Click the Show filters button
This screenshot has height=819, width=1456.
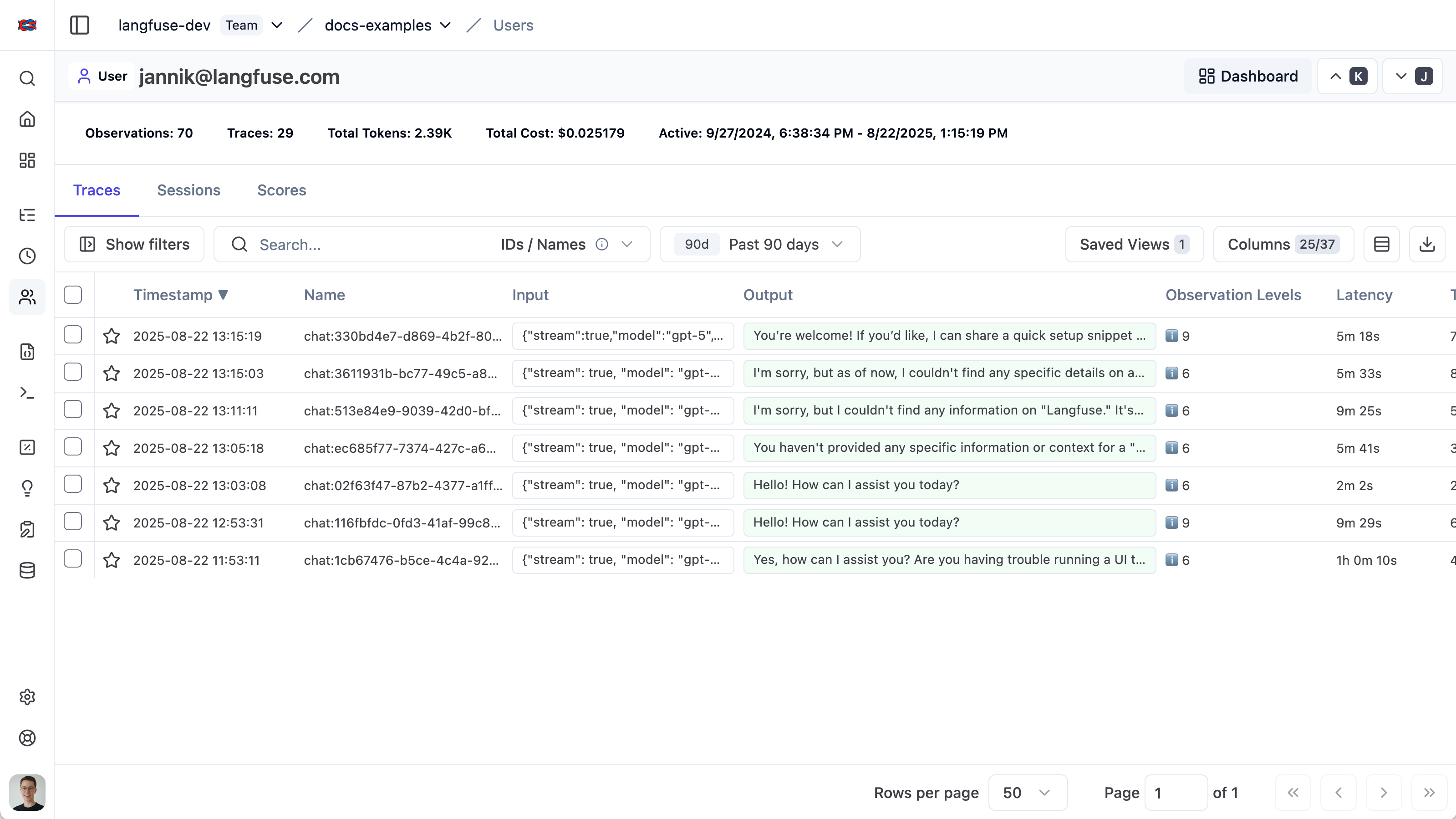point(134,244)
